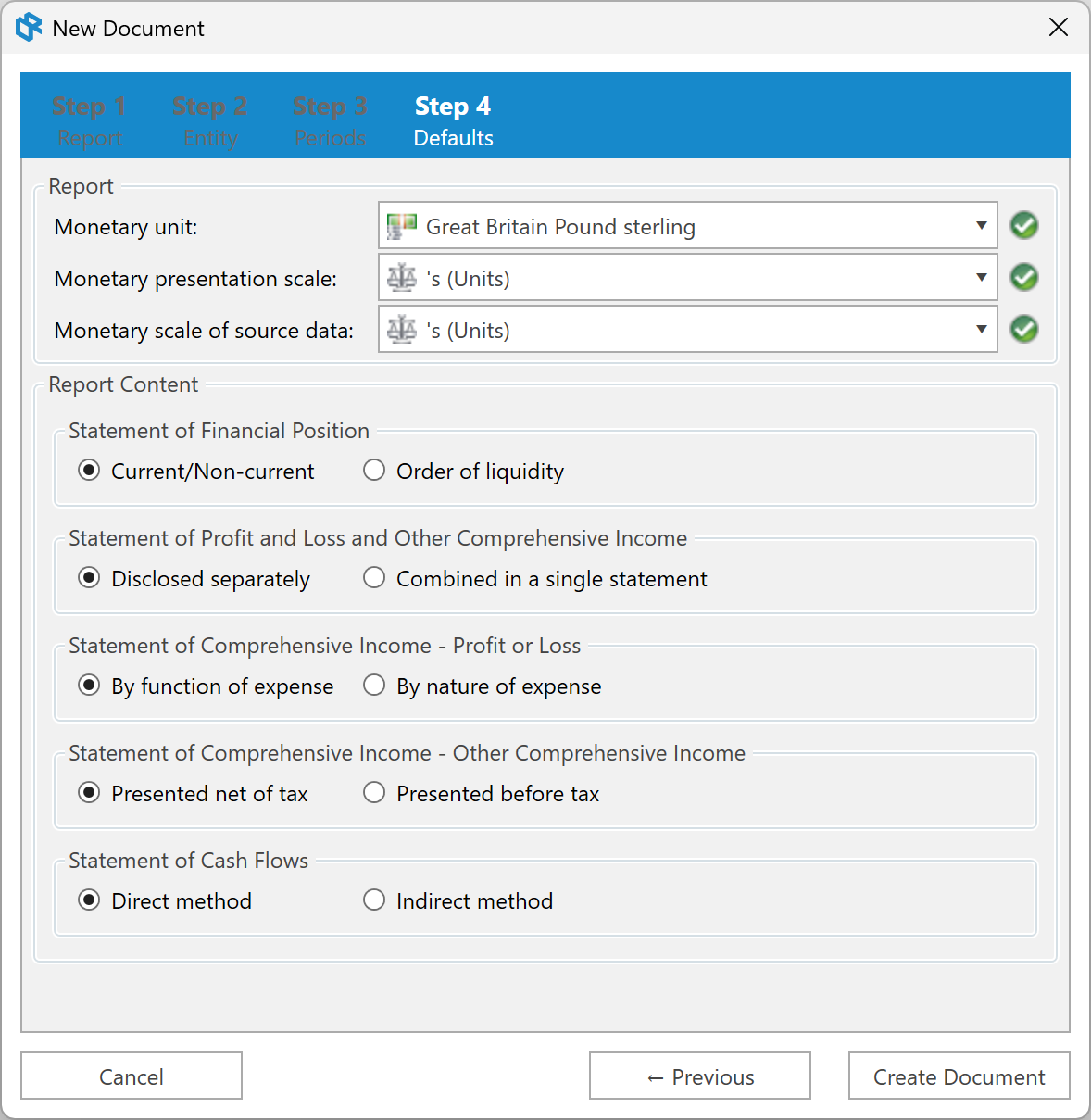This screenshot has width=1091, height=1120.
Task: Click the currency flag icon in Monetary unit
Action: click(x=402, y=227)
